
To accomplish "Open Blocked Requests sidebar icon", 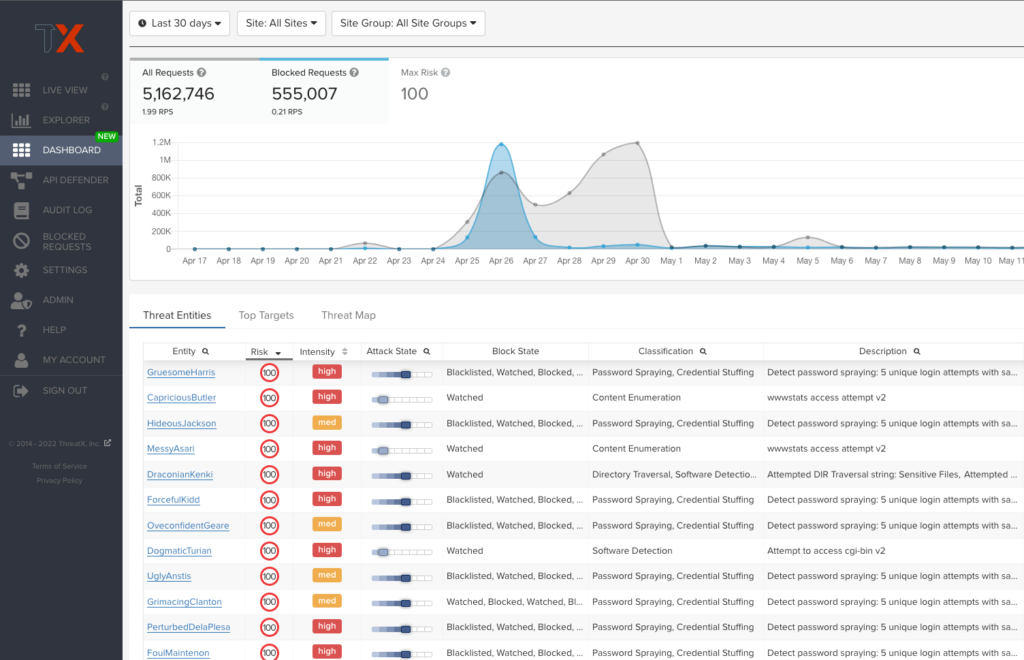I will [21, 241].
